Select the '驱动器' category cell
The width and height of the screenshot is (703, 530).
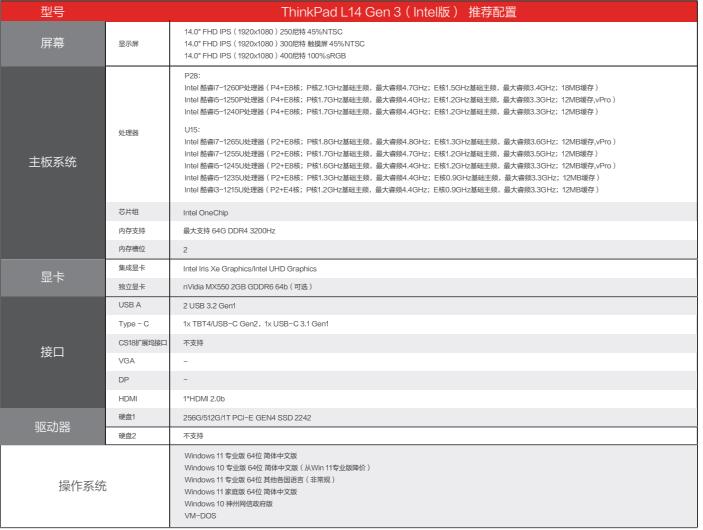coord(52,426)
